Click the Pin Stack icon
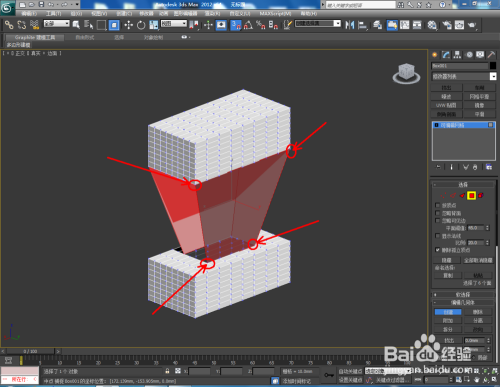Screen dimensions: 500x387 coord(438,167)
